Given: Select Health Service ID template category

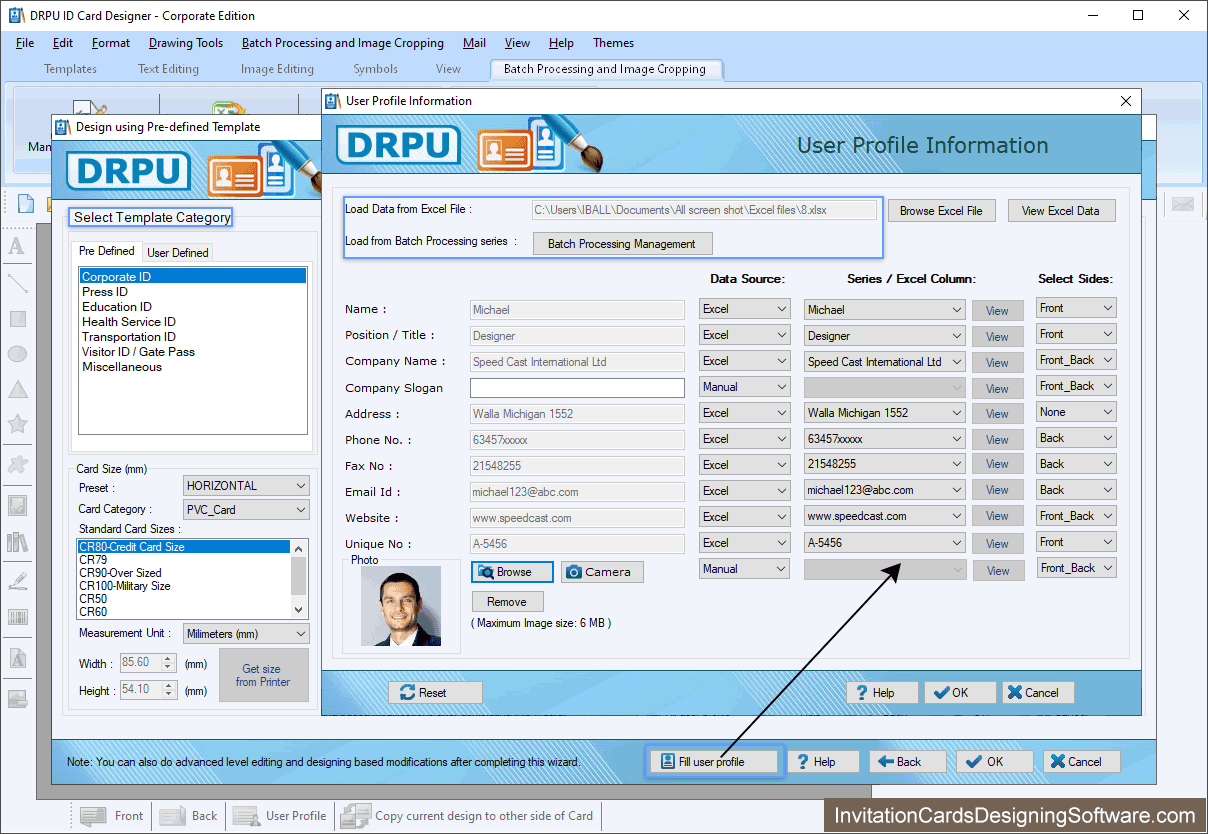Looking at the screenshot, I should (x=129, y=322).
